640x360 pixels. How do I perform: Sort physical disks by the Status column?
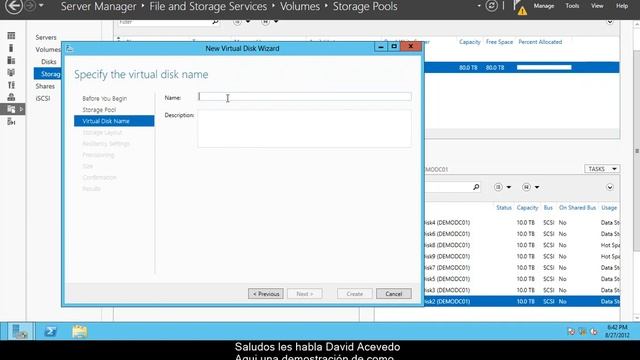click(504, 208)
